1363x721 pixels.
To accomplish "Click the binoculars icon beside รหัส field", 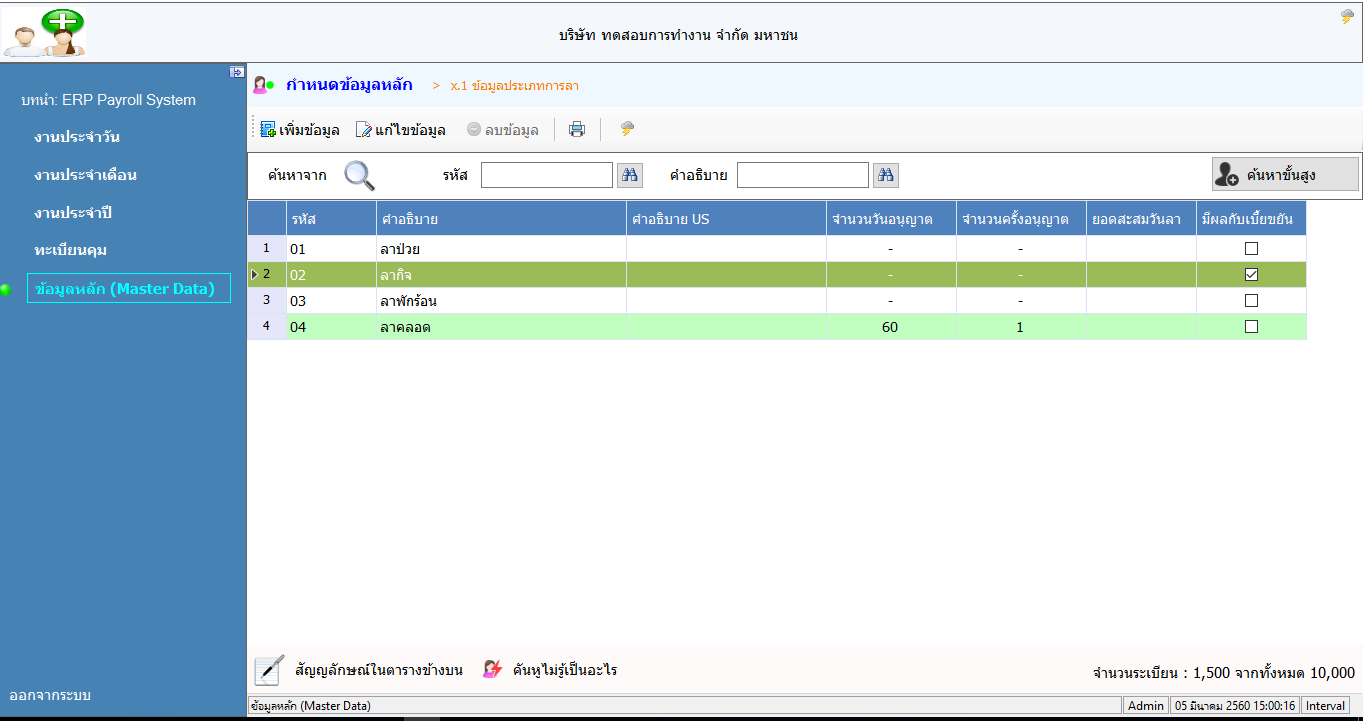I will [630, 175].
